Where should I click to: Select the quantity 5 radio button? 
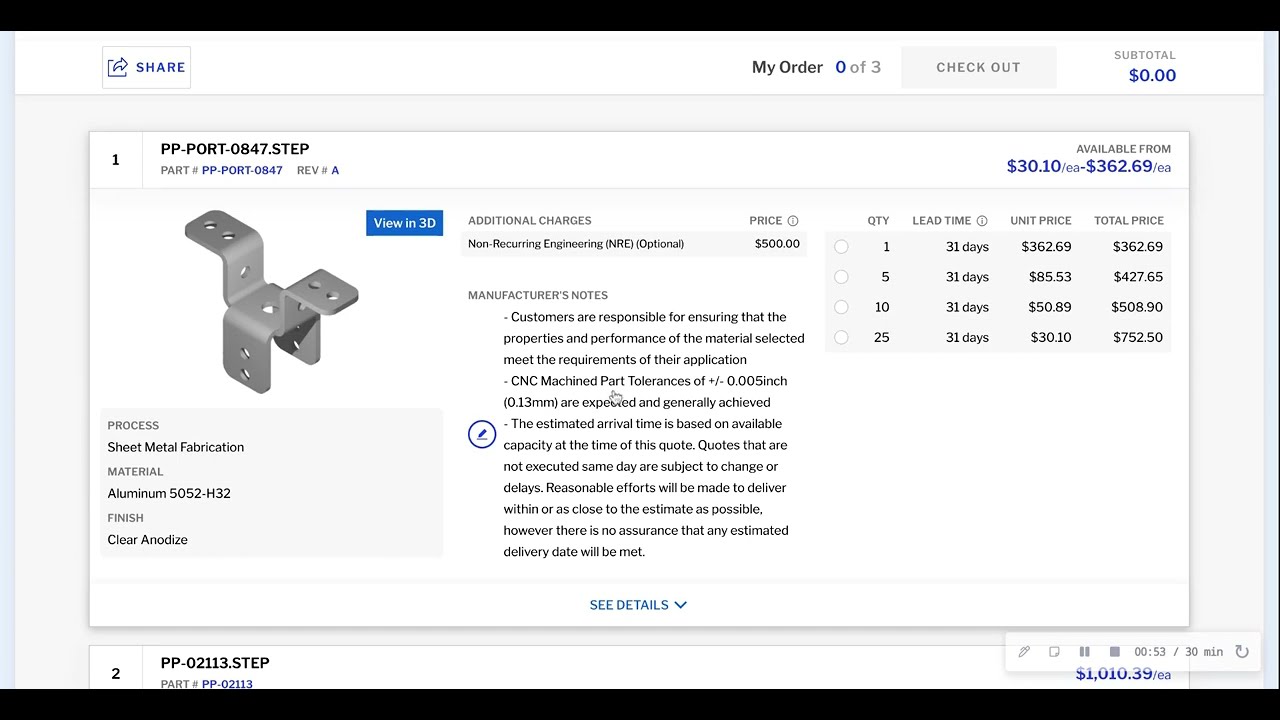(841, 277)
